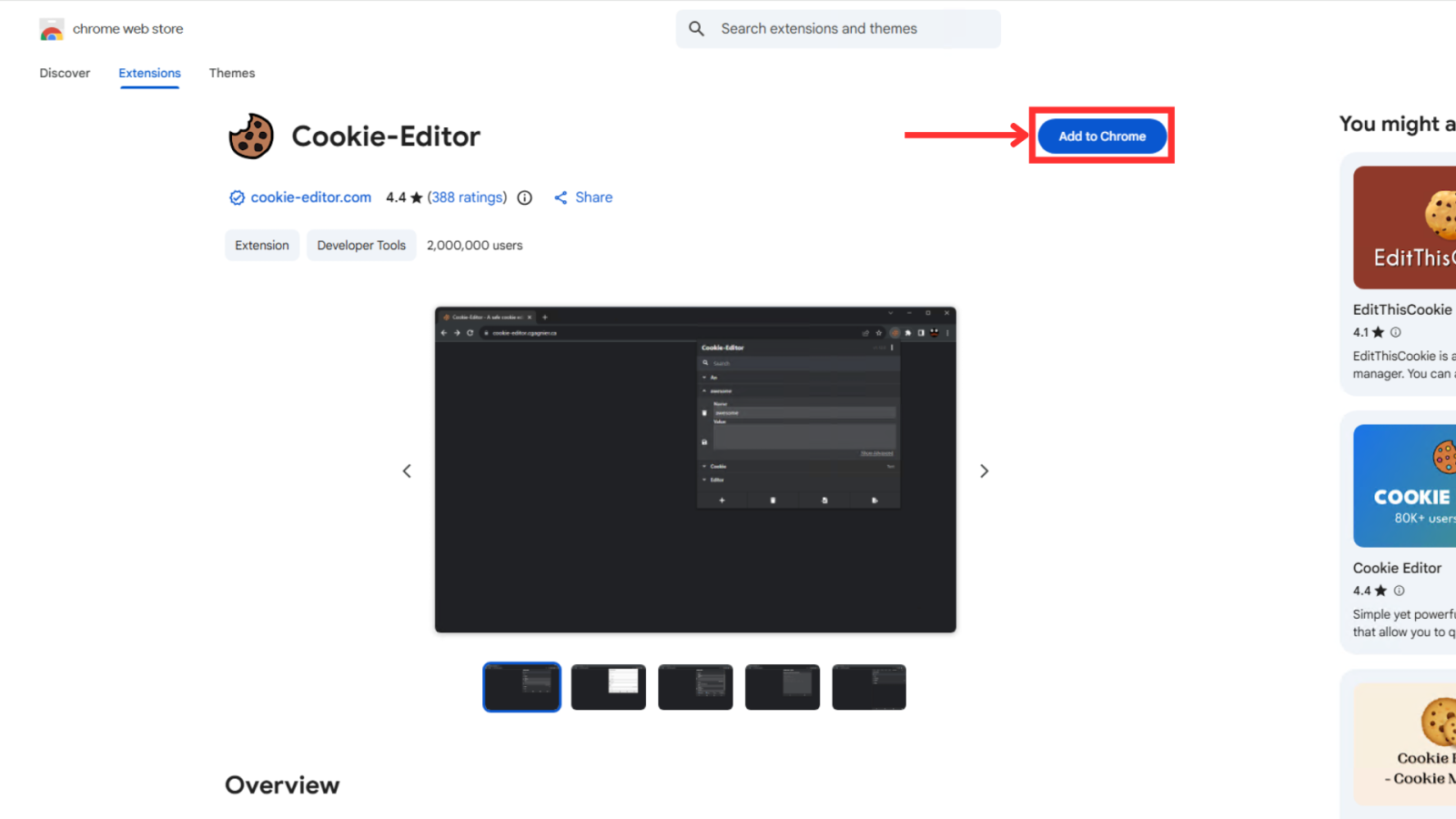This screenshot has height=819, width=1456.
Task: Select the Extensions tab
Action: tap(149, 73)
